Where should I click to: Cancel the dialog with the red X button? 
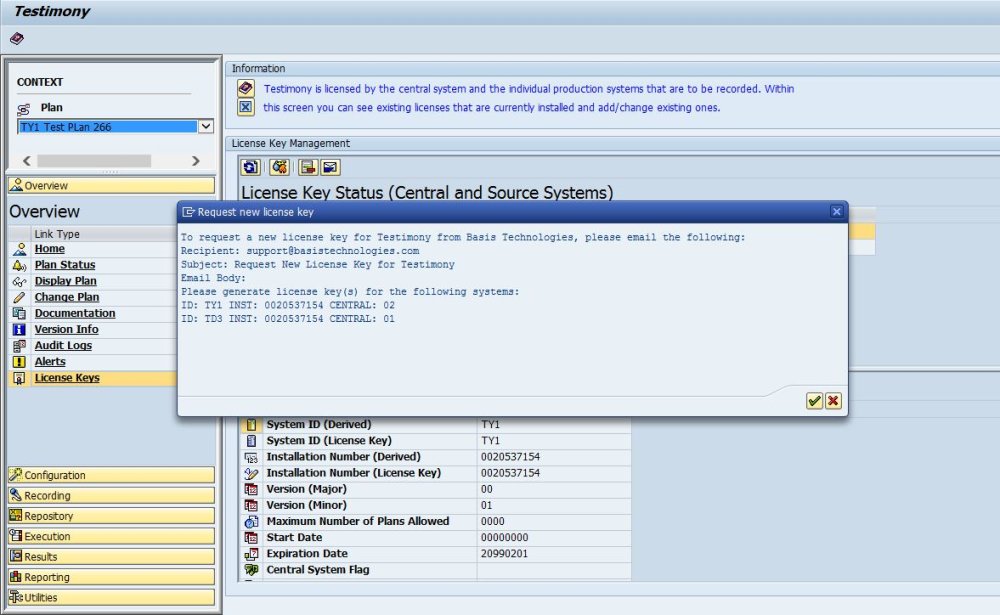(x=833, y=401)
